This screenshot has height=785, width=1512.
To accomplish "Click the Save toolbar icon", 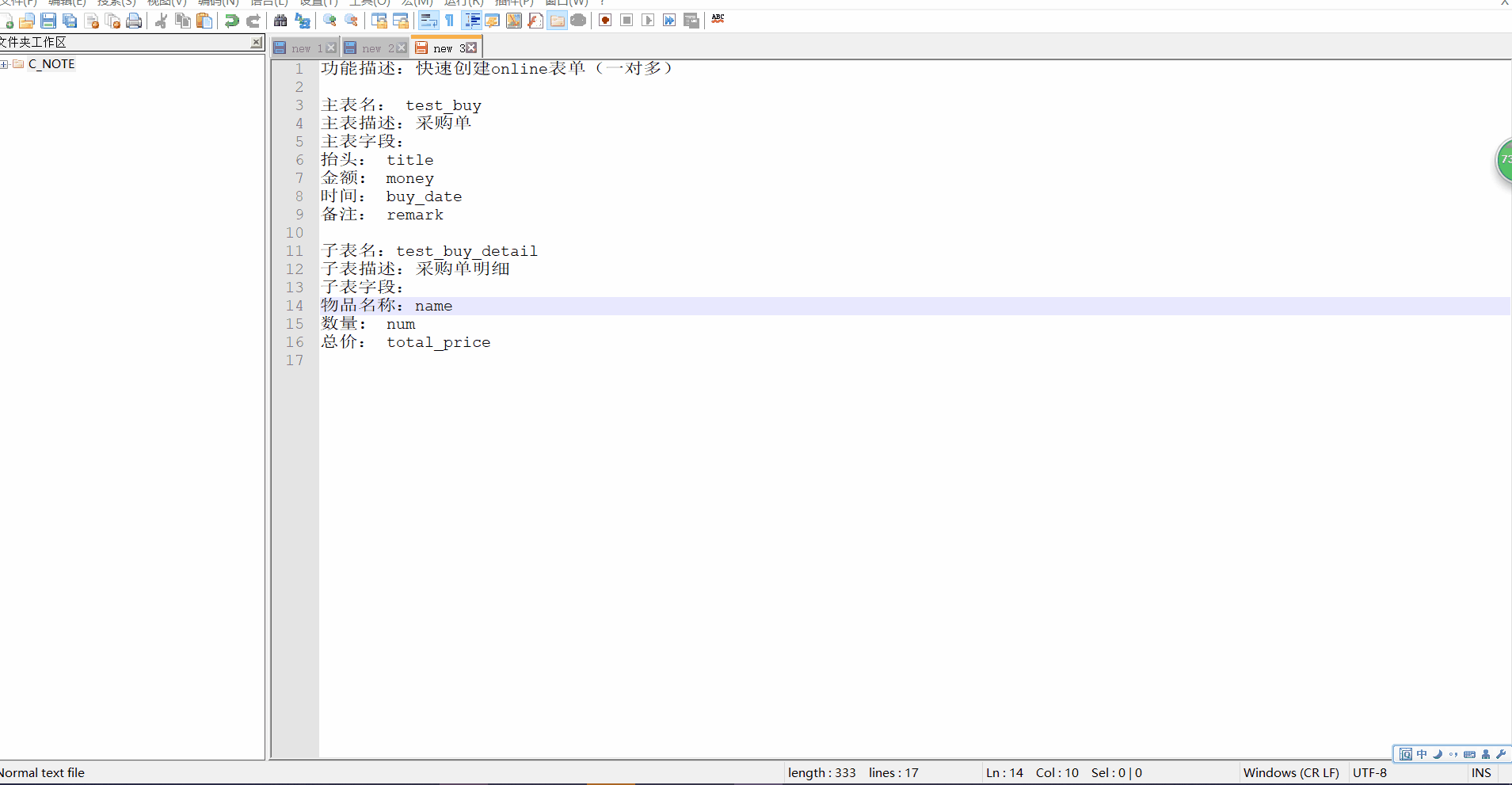I will pyautogui.click(x=48, y=21).
